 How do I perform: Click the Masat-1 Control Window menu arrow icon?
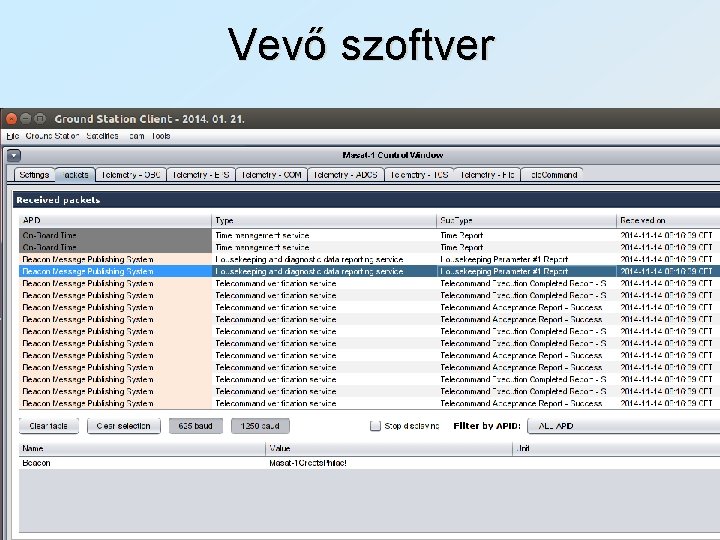[14, 156]
